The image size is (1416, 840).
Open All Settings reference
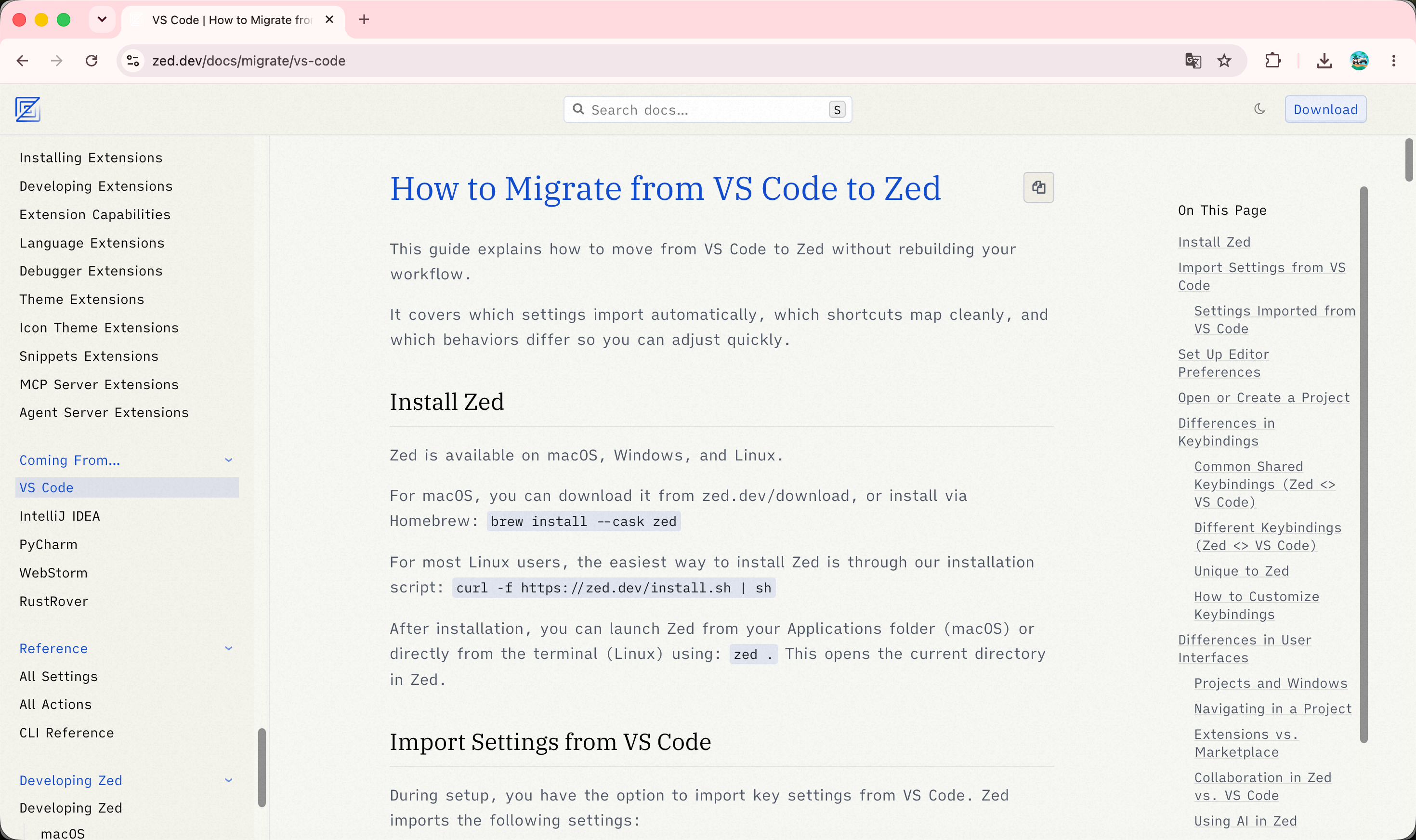click(x=58, y=676)
